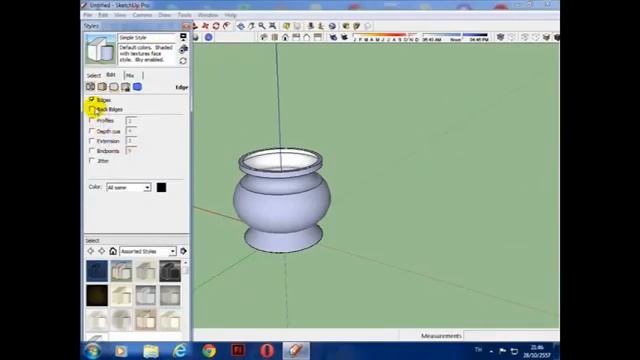
Task: Enable the Jitter checkbox
Action: tap(92, 160)
